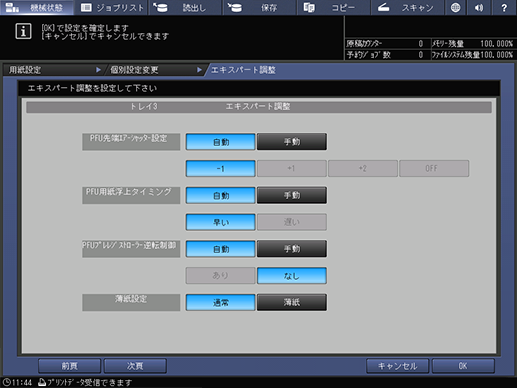Set PFUプレレジストローラー逆転制御 to 手動

(x=292, y=249)
